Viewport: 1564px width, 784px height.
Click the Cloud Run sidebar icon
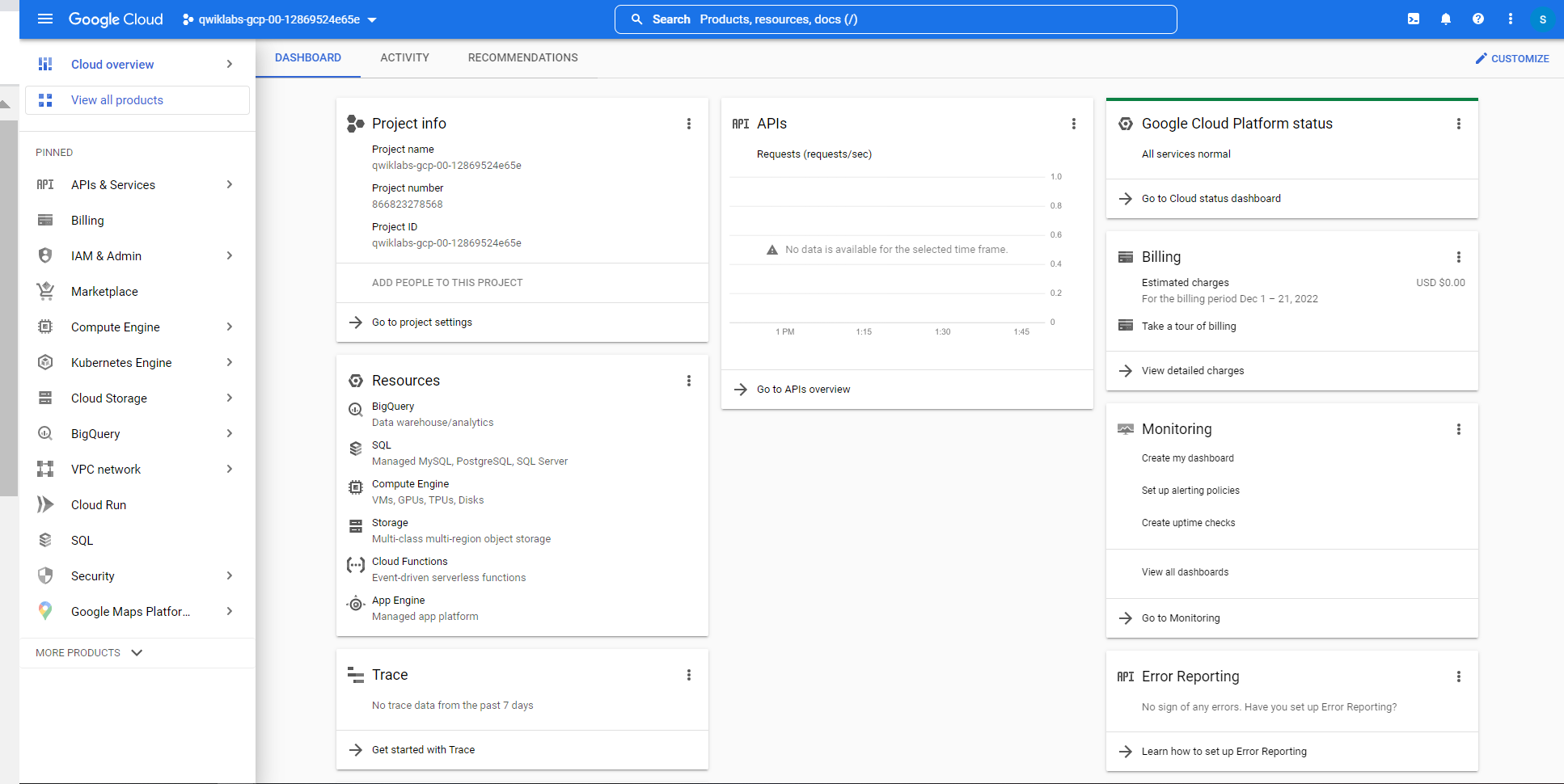(45, 504)
